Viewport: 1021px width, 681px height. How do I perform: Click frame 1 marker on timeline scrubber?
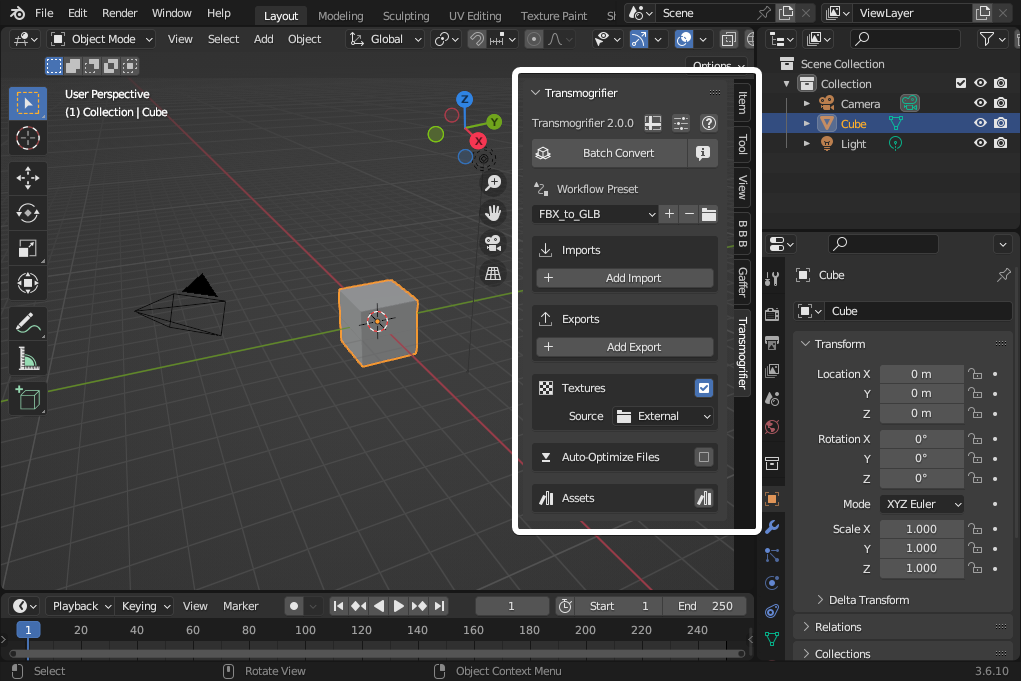coord(28,630)
